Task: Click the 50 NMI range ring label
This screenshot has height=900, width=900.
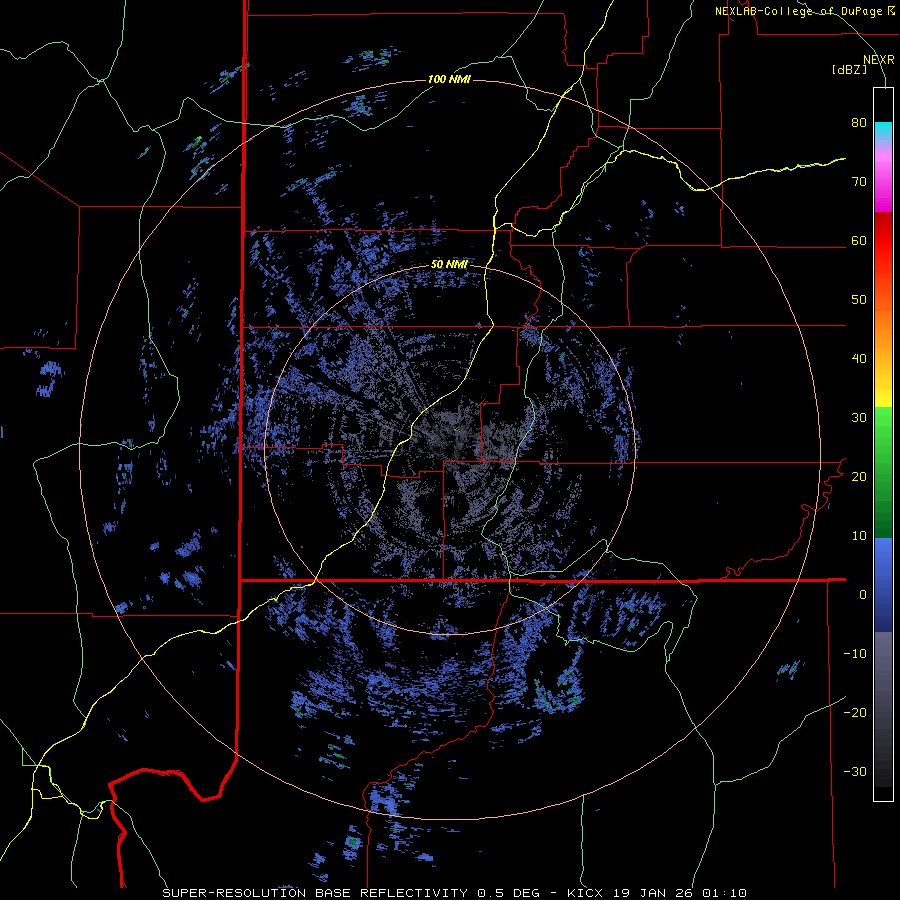Action: [x=449, y=265]
